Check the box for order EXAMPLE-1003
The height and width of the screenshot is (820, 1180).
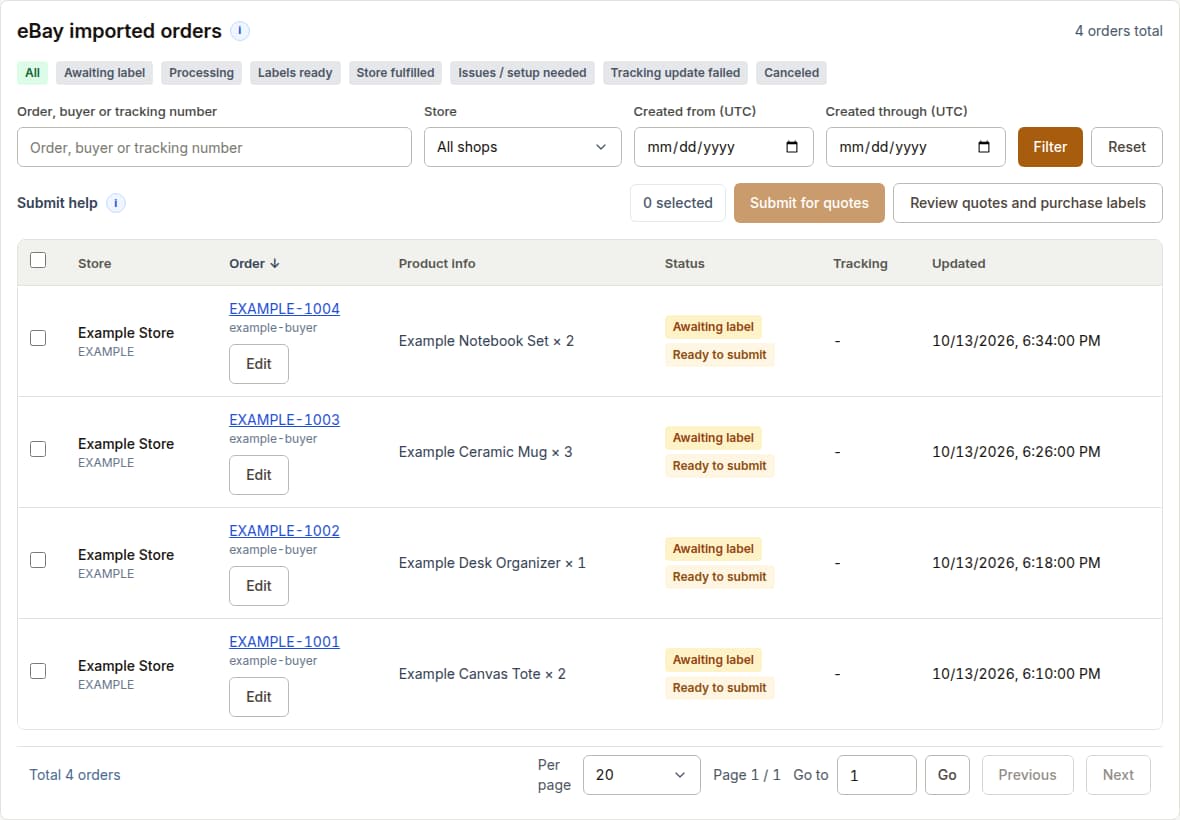38,449
